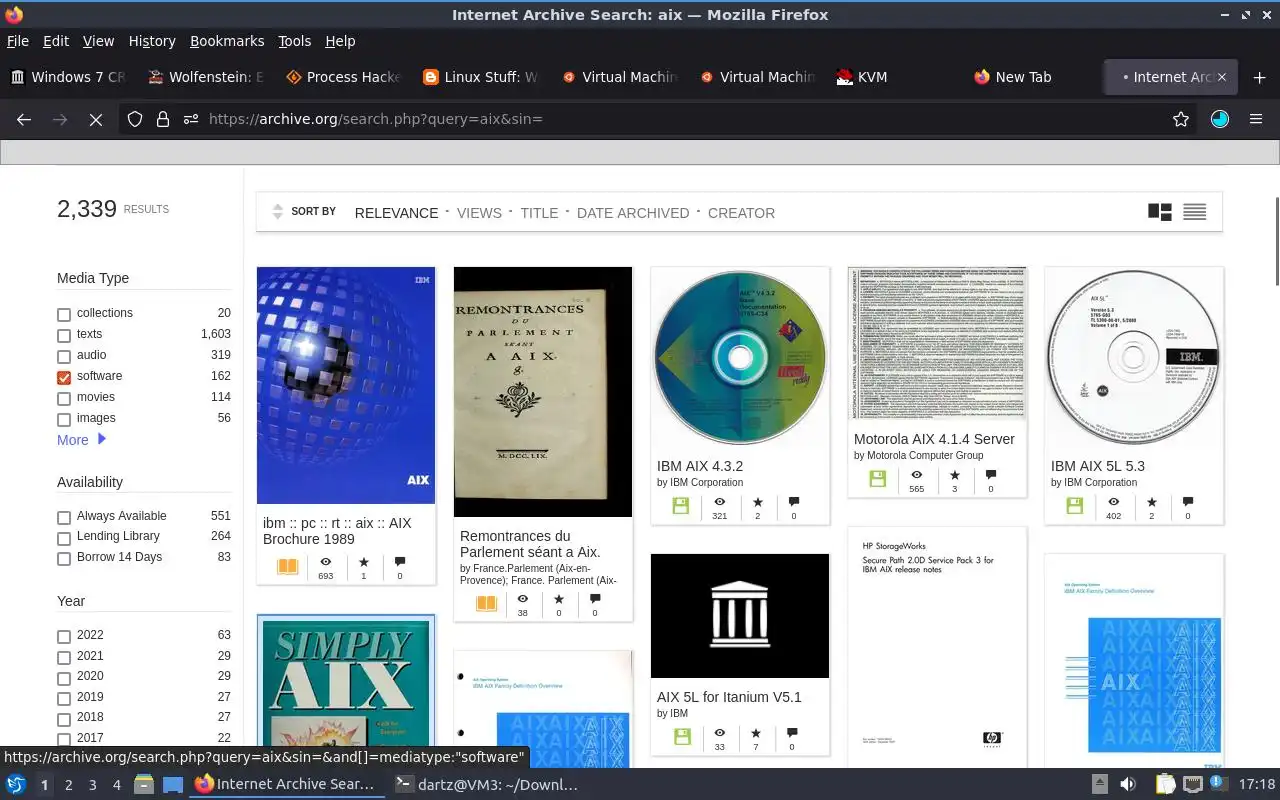The width and height of the screenshot is (1280, 800).
Task: Sort results by TITLE
Action: pos(539,213)
